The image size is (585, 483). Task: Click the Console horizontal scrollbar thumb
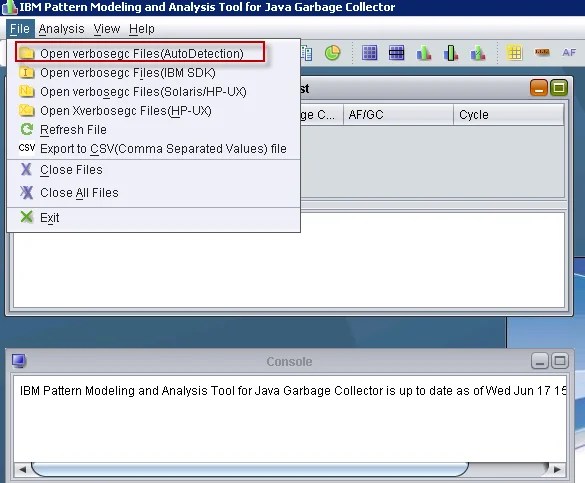coord(250,469)
